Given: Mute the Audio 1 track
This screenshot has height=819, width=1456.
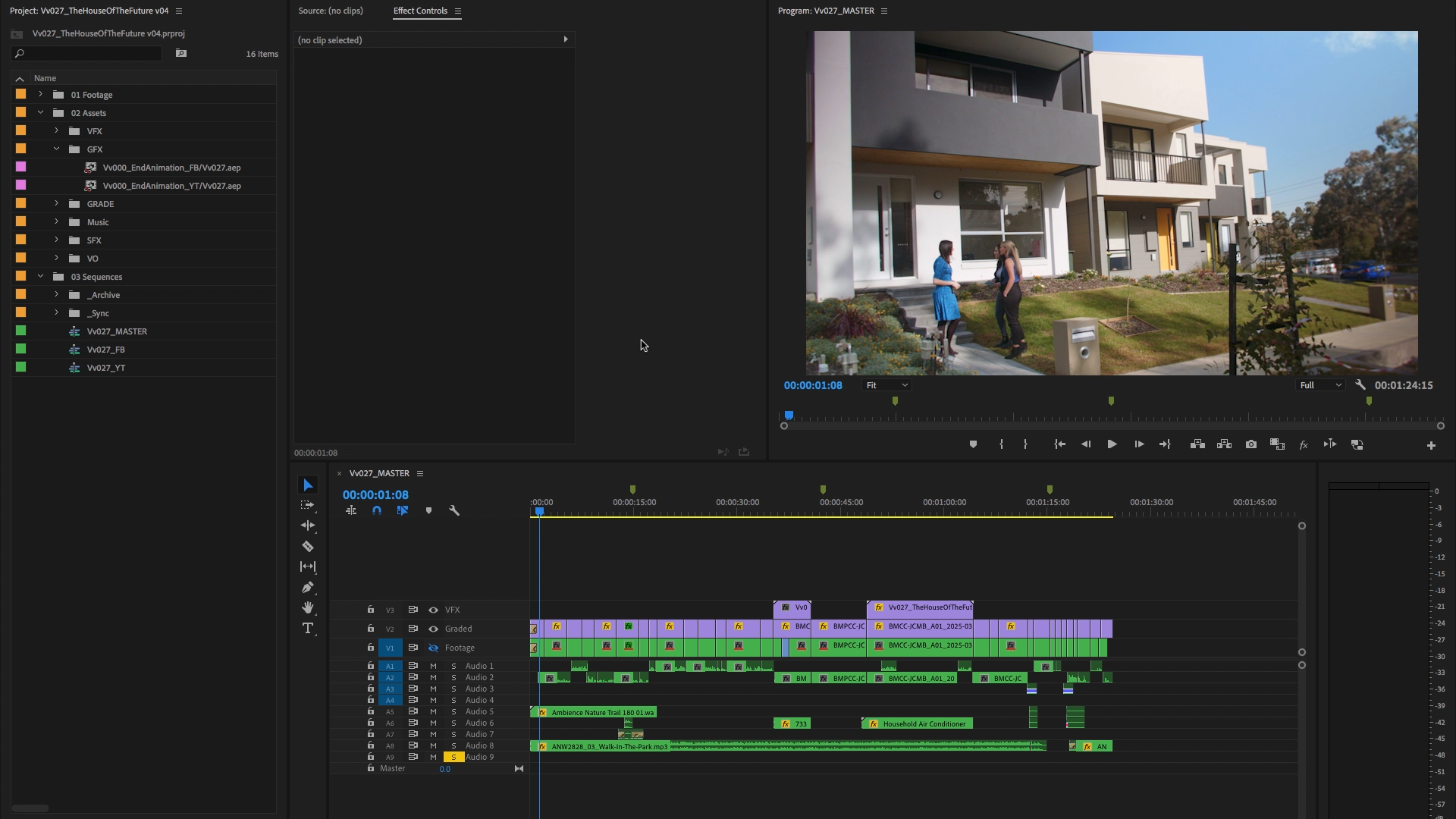Looking at the screenshot, I should click(433, 666).
